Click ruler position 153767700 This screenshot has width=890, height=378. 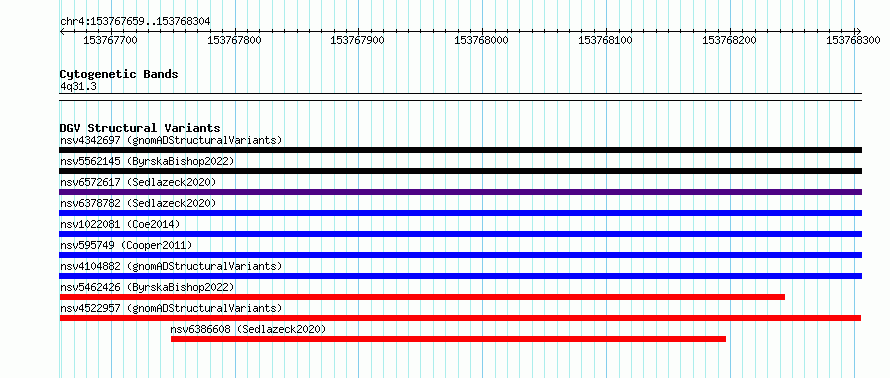[110, 40]
